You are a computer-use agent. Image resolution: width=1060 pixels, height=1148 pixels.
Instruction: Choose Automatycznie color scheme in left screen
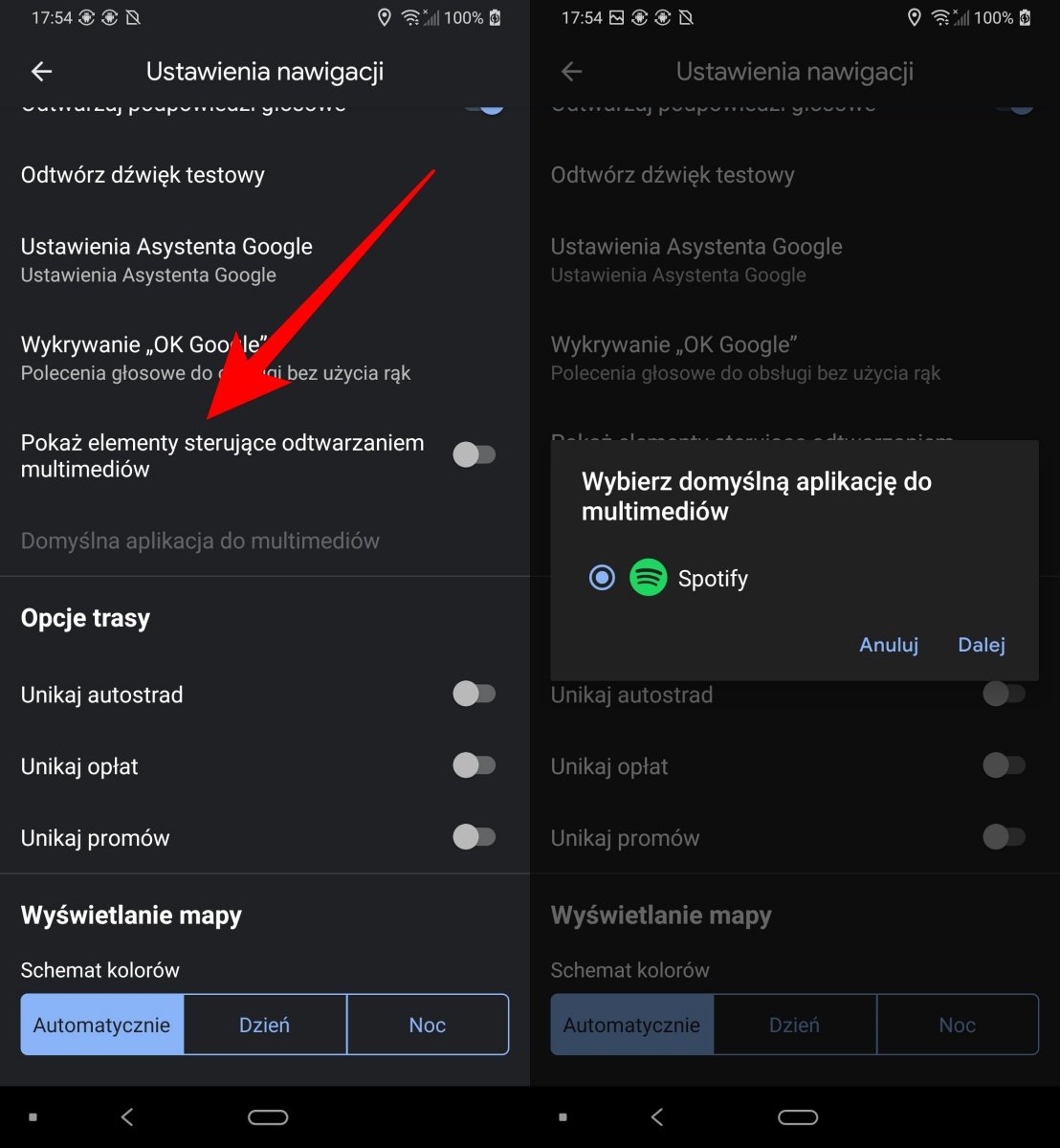tap(102, 1025)
